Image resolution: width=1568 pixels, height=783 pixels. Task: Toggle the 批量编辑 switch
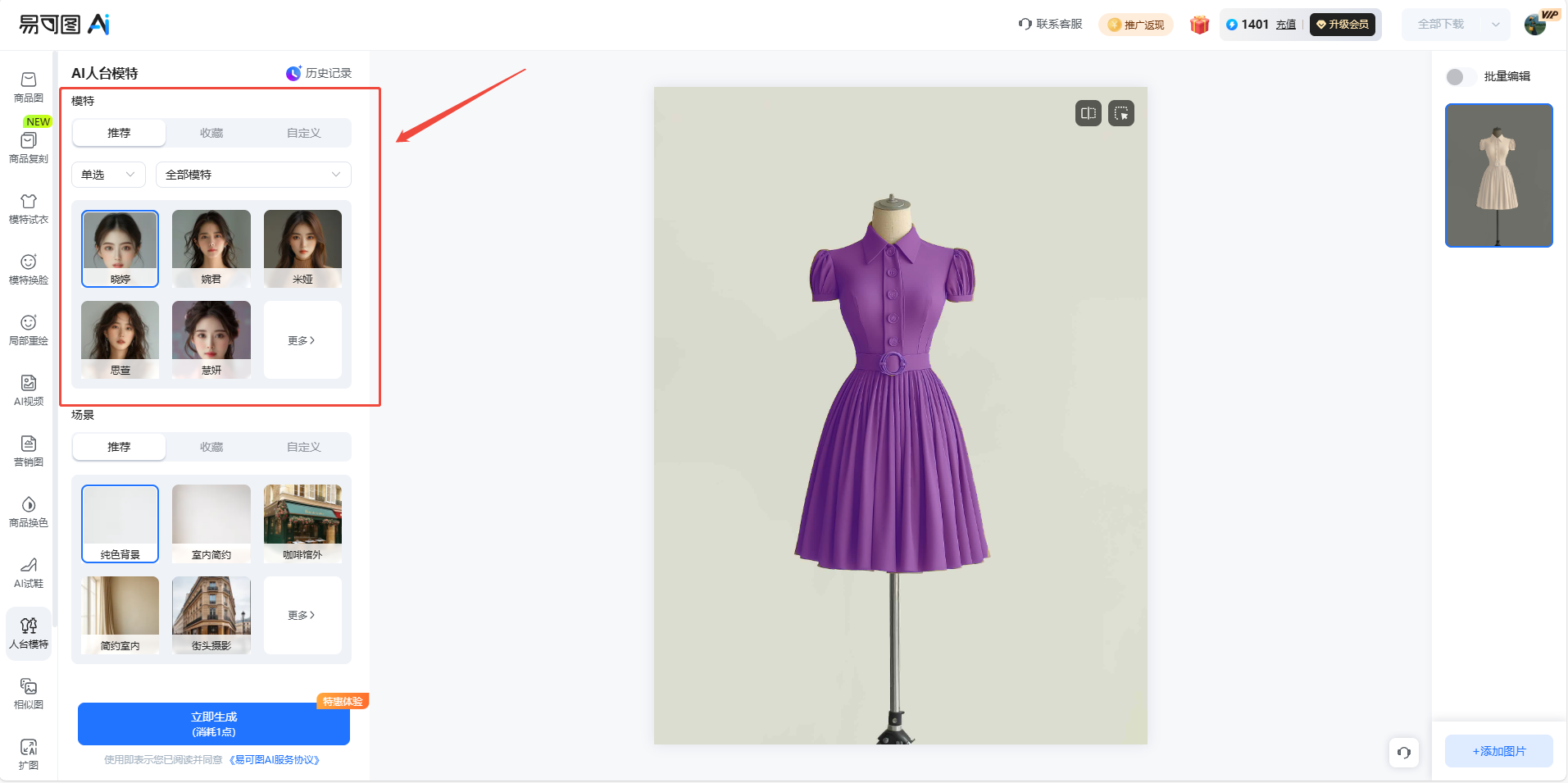(1461, 76)
